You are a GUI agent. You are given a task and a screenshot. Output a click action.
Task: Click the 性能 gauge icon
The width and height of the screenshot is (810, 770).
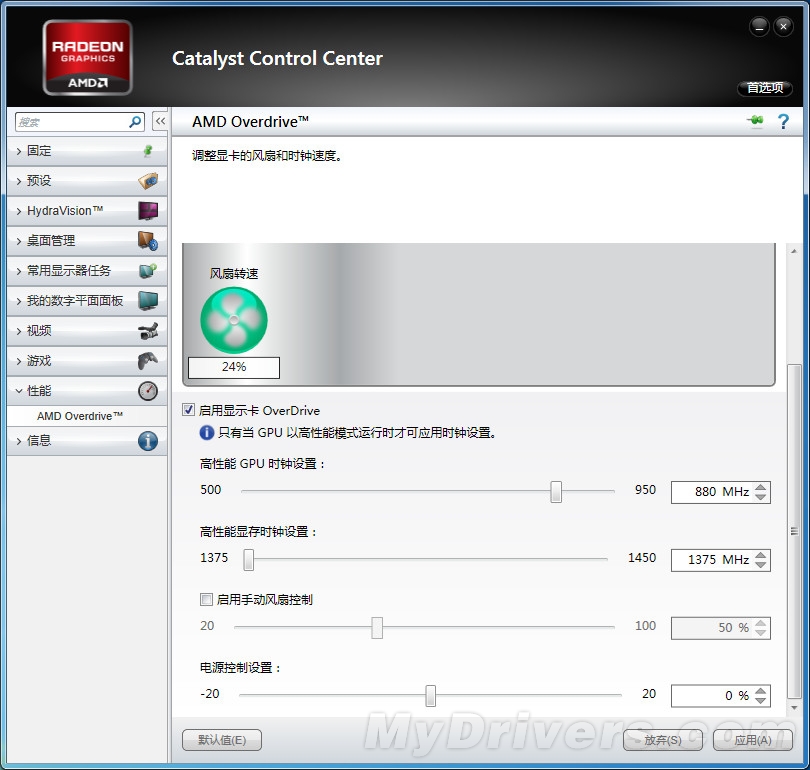[x=148, y=391]
